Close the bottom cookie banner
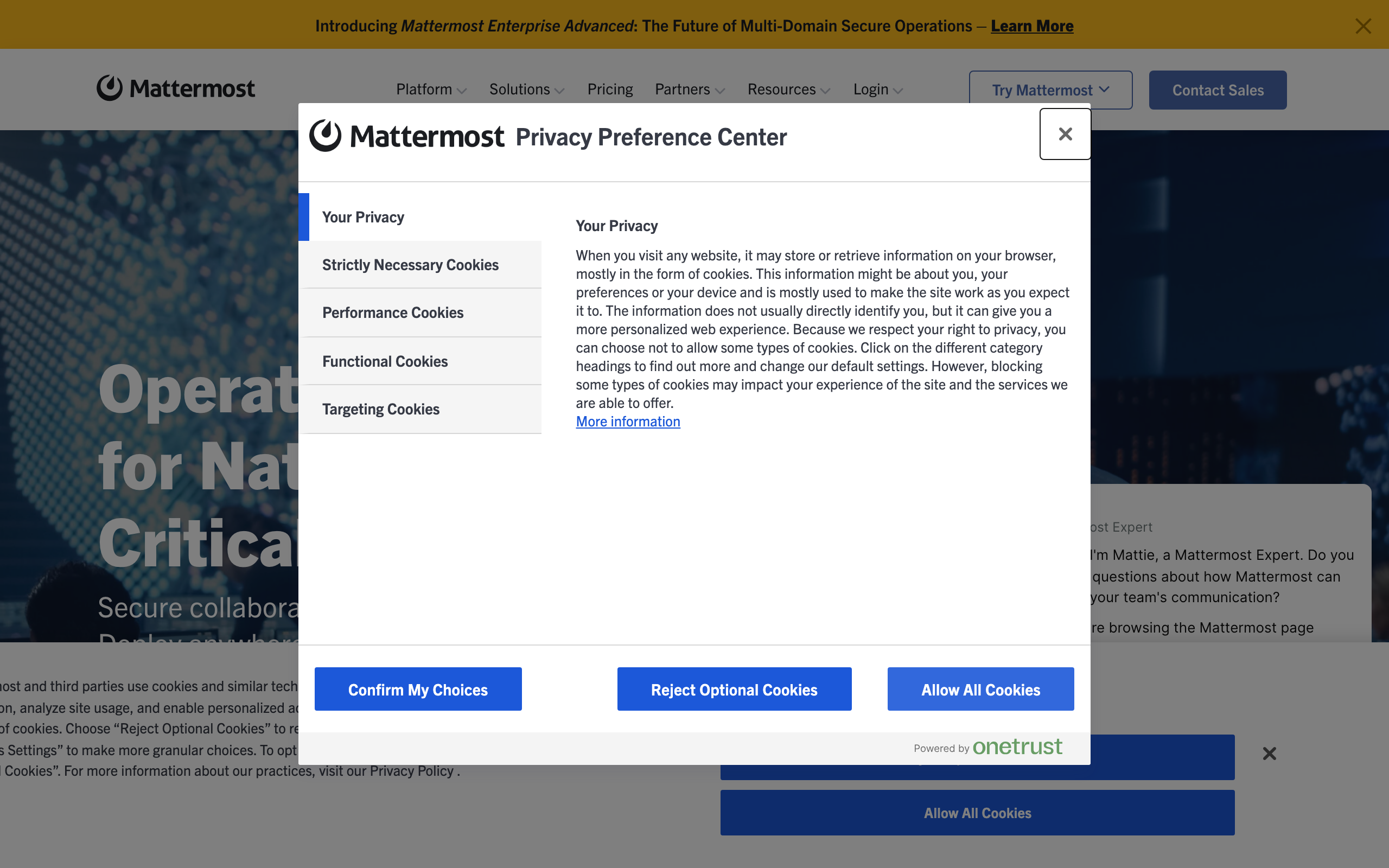The image size is (1389, 868). coord(1269,753)
